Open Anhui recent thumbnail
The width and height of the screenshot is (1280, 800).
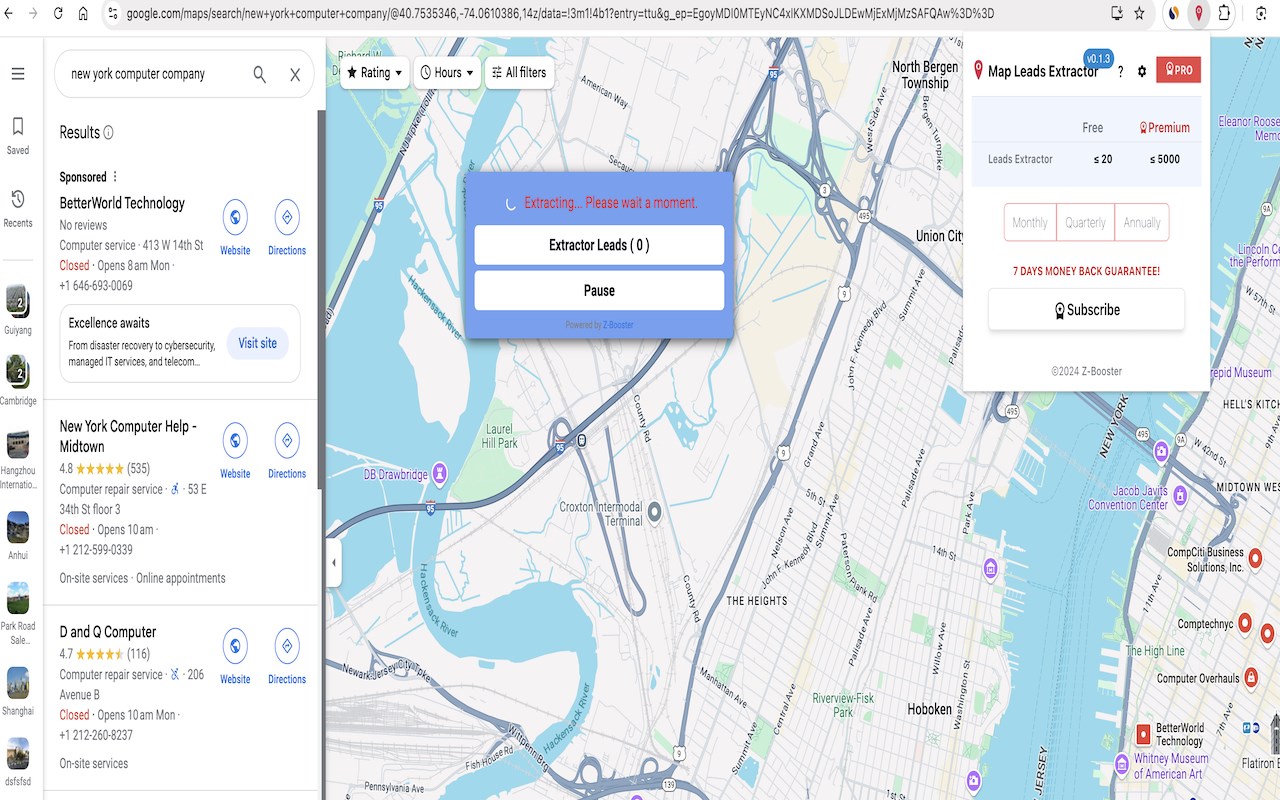coord(17,534)
